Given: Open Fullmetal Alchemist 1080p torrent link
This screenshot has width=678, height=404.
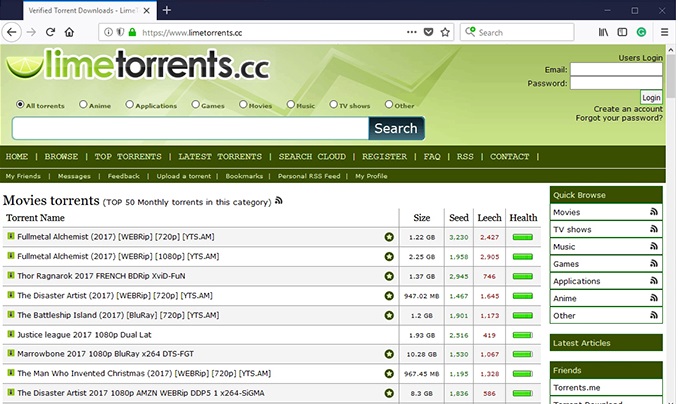Looking at the screenshot, I should 118,257.
